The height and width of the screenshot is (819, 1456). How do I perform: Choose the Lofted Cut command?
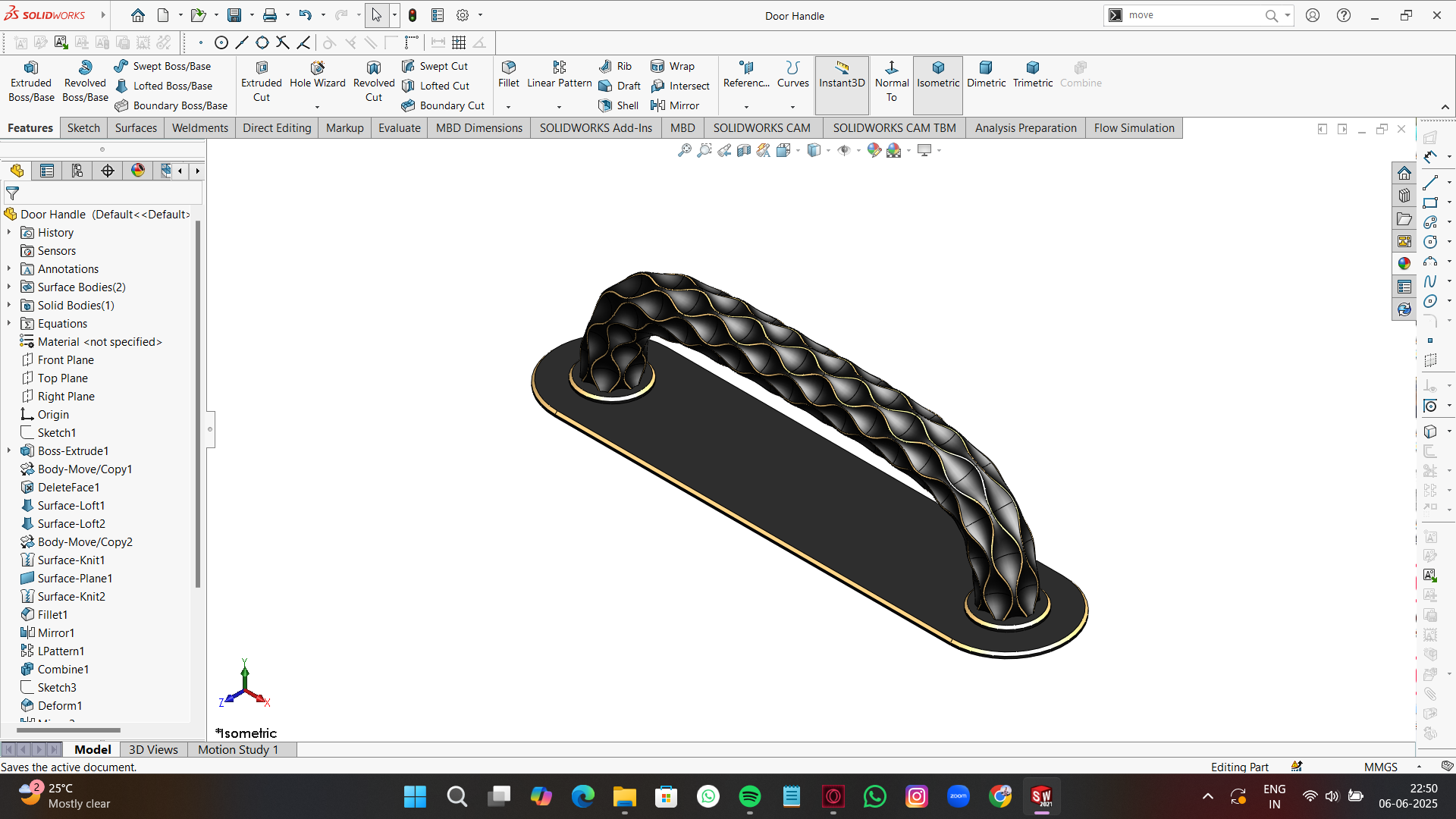pos(436,86)
